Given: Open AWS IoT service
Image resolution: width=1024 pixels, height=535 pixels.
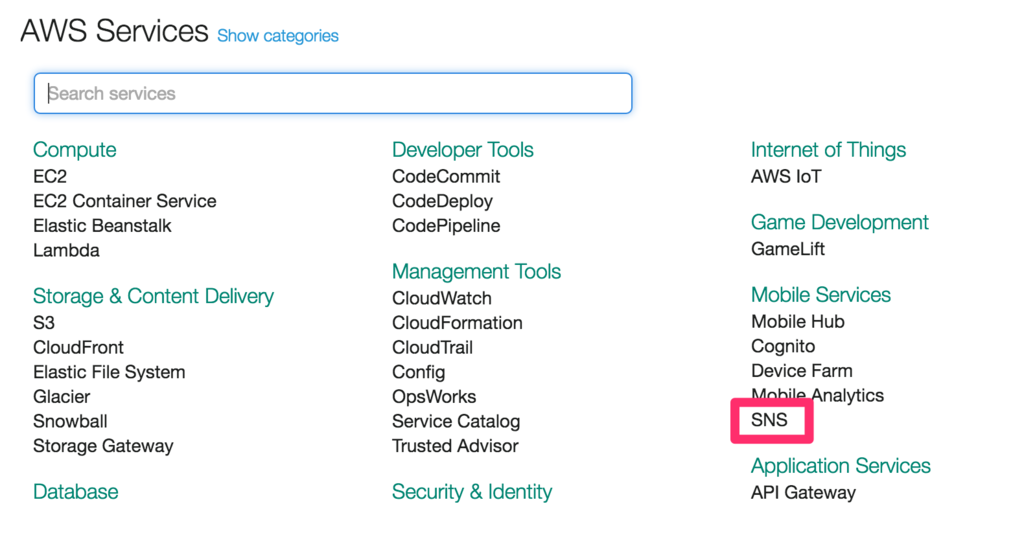Looking at the screenshot, I should [786, 177].
